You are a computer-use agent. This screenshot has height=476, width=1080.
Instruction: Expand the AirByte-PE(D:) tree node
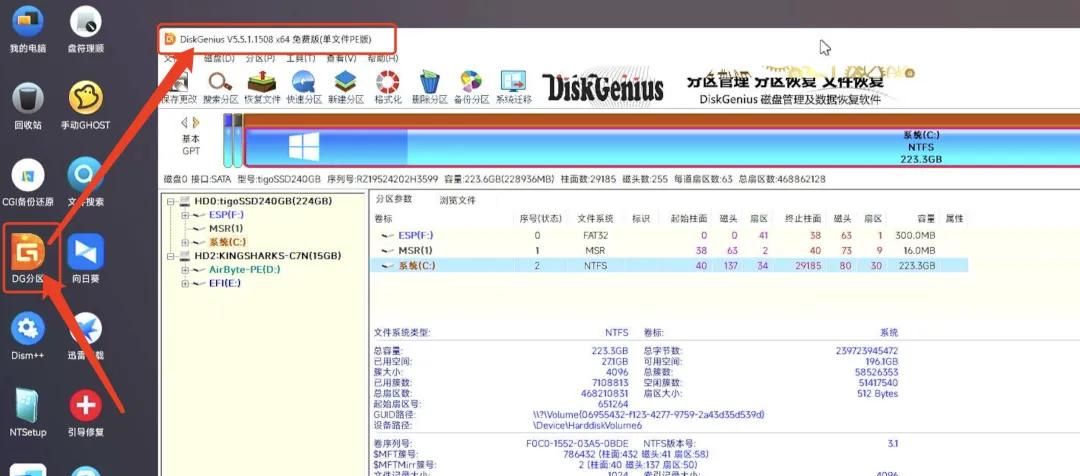185,270
